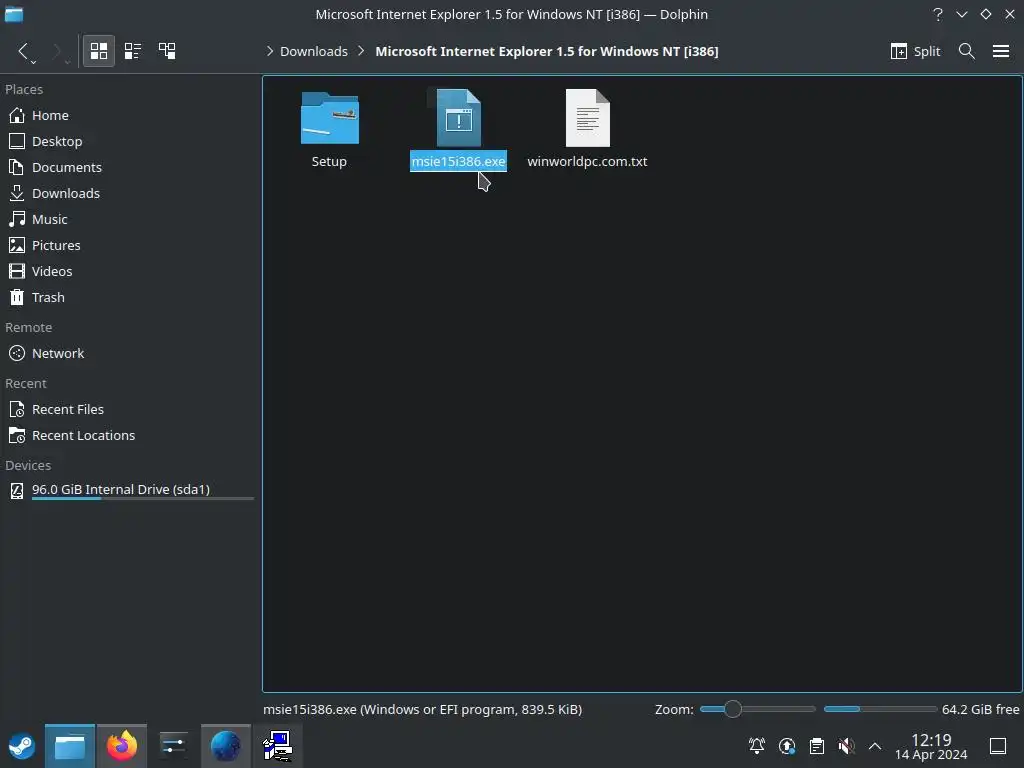Go back using the toolbar arrow
Screen dimensions: 1024x768
(x=24, y=51)
